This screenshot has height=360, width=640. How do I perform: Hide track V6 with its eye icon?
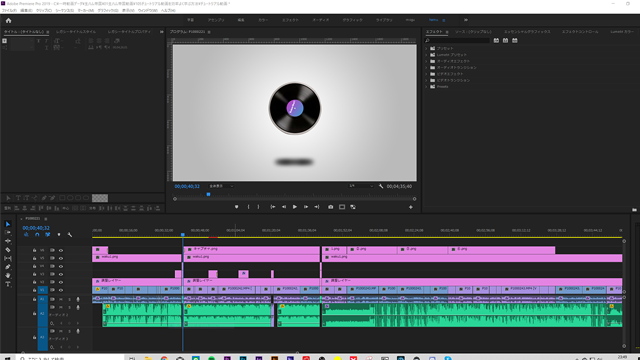(x=61, y=250)
